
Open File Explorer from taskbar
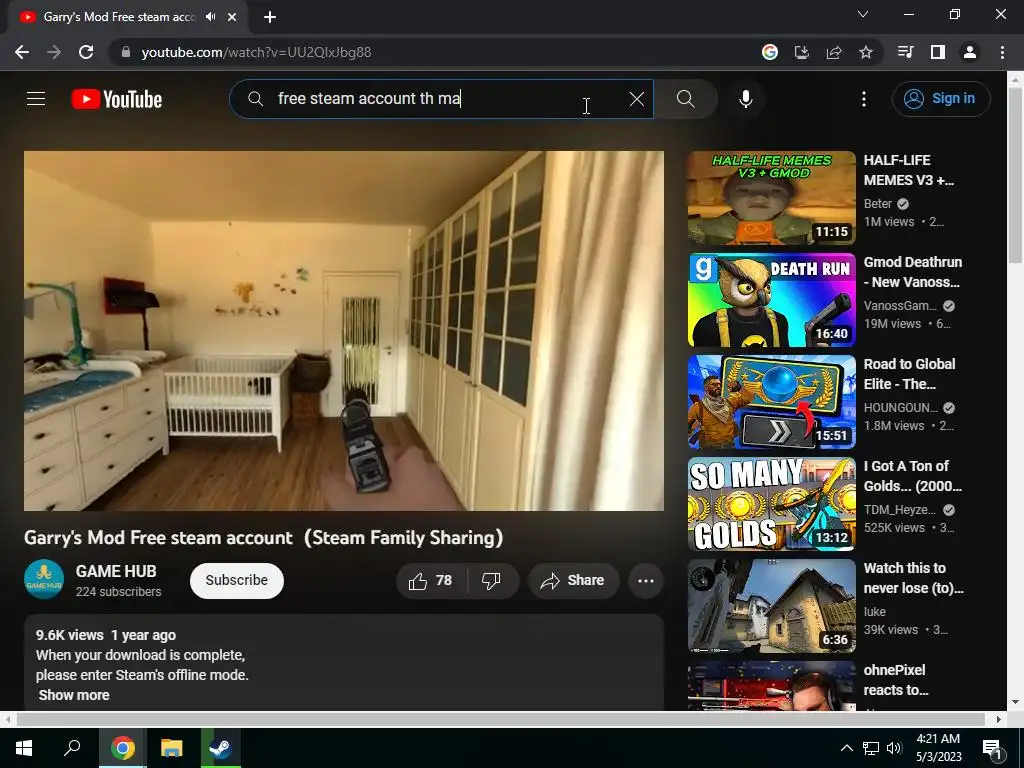171,748
